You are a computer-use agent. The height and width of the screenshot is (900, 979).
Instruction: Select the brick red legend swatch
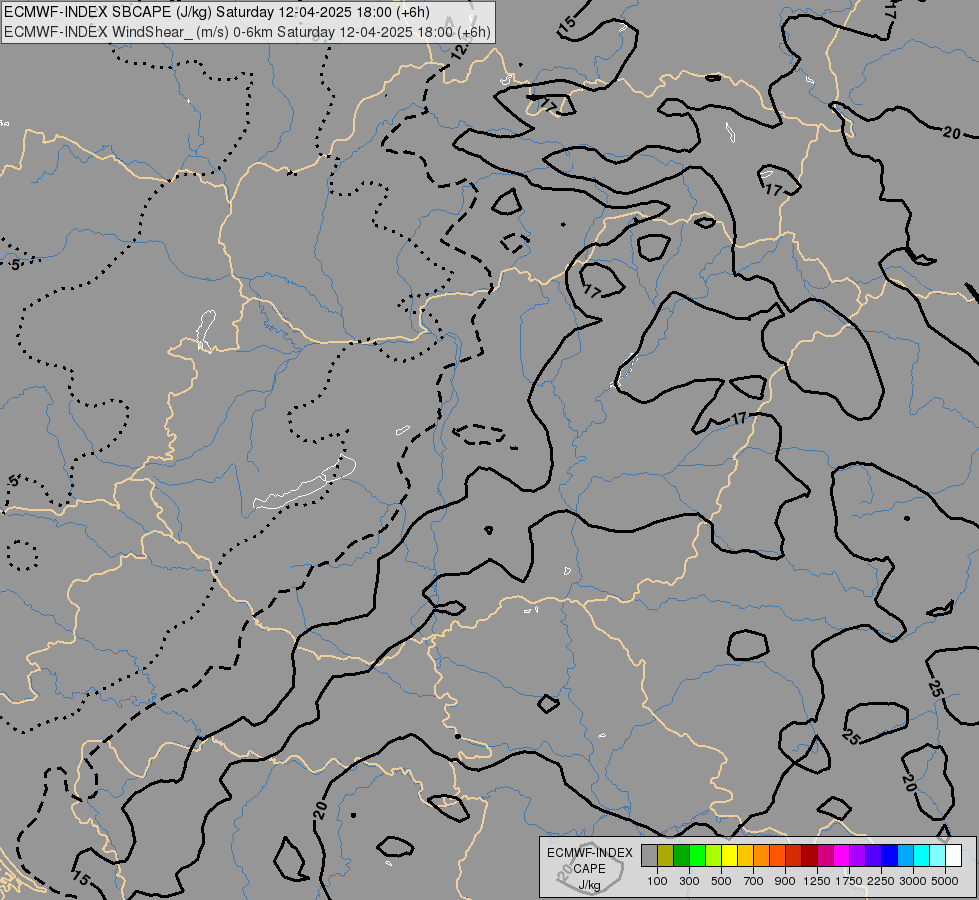[x=794, y=855]
